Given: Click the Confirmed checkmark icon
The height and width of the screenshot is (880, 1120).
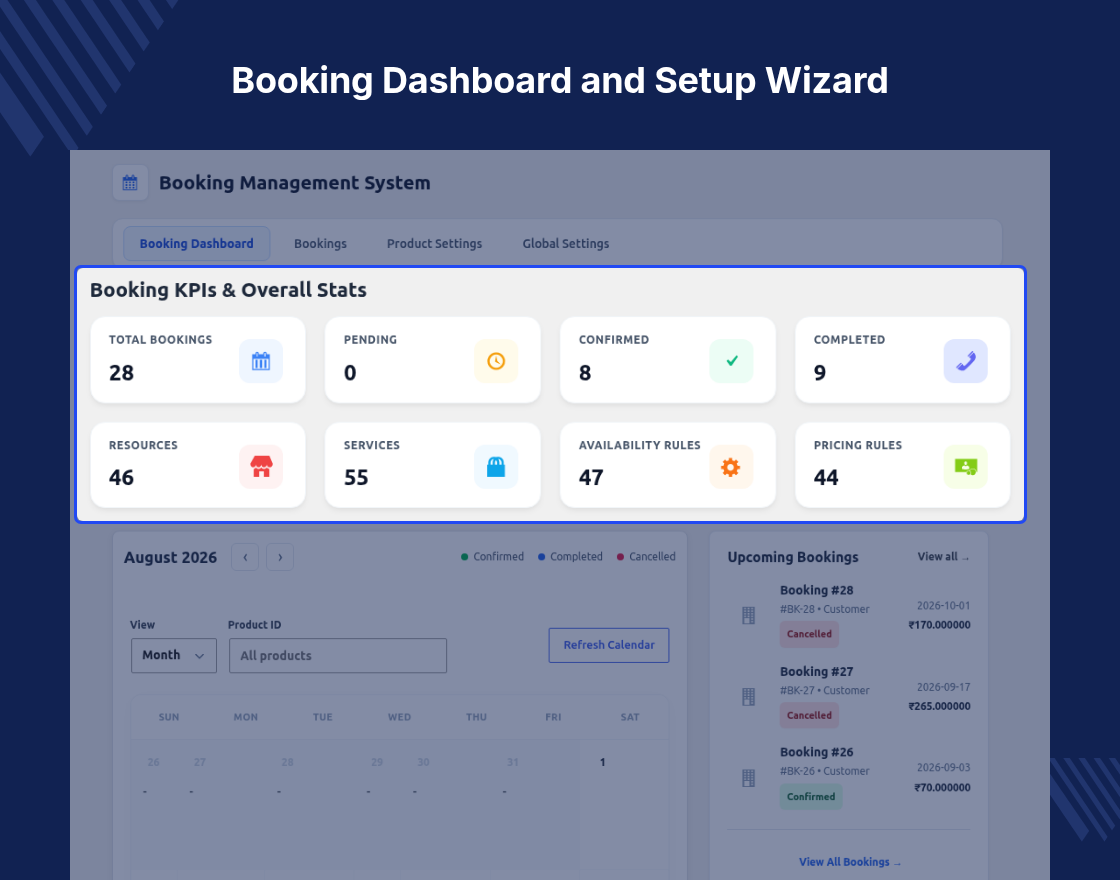Looking at the screenshot, I should [x=731, y=361].
